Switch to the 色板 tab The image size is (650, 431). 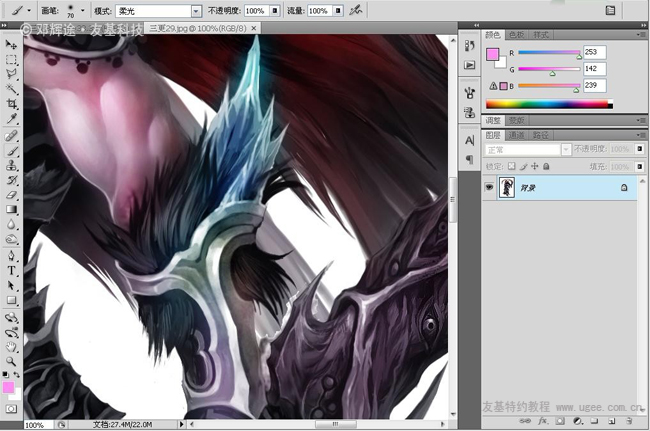[x=517, y=35]
